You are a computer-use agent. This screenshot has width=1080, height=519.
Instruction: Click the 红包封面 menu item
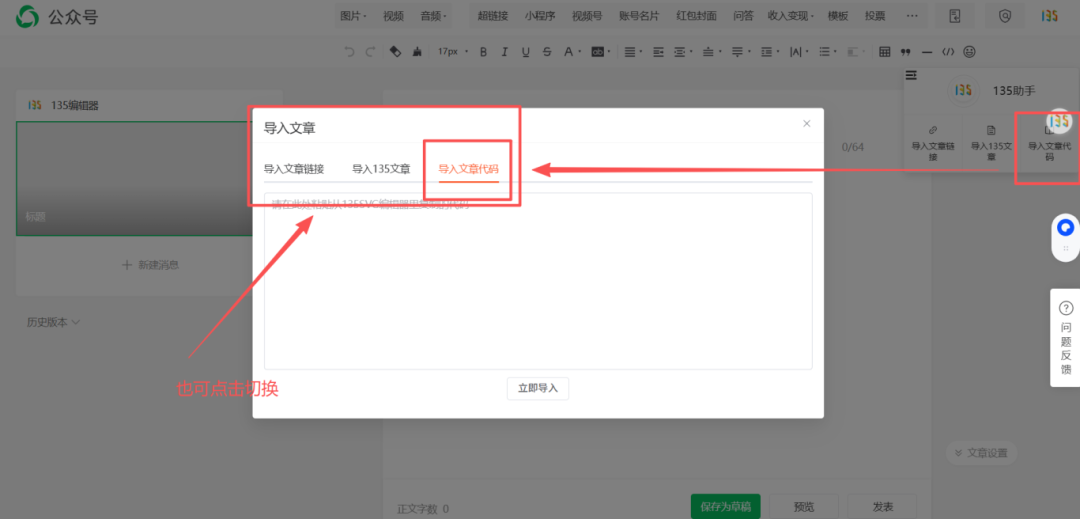pyautogui.click(x=696, y=16)
